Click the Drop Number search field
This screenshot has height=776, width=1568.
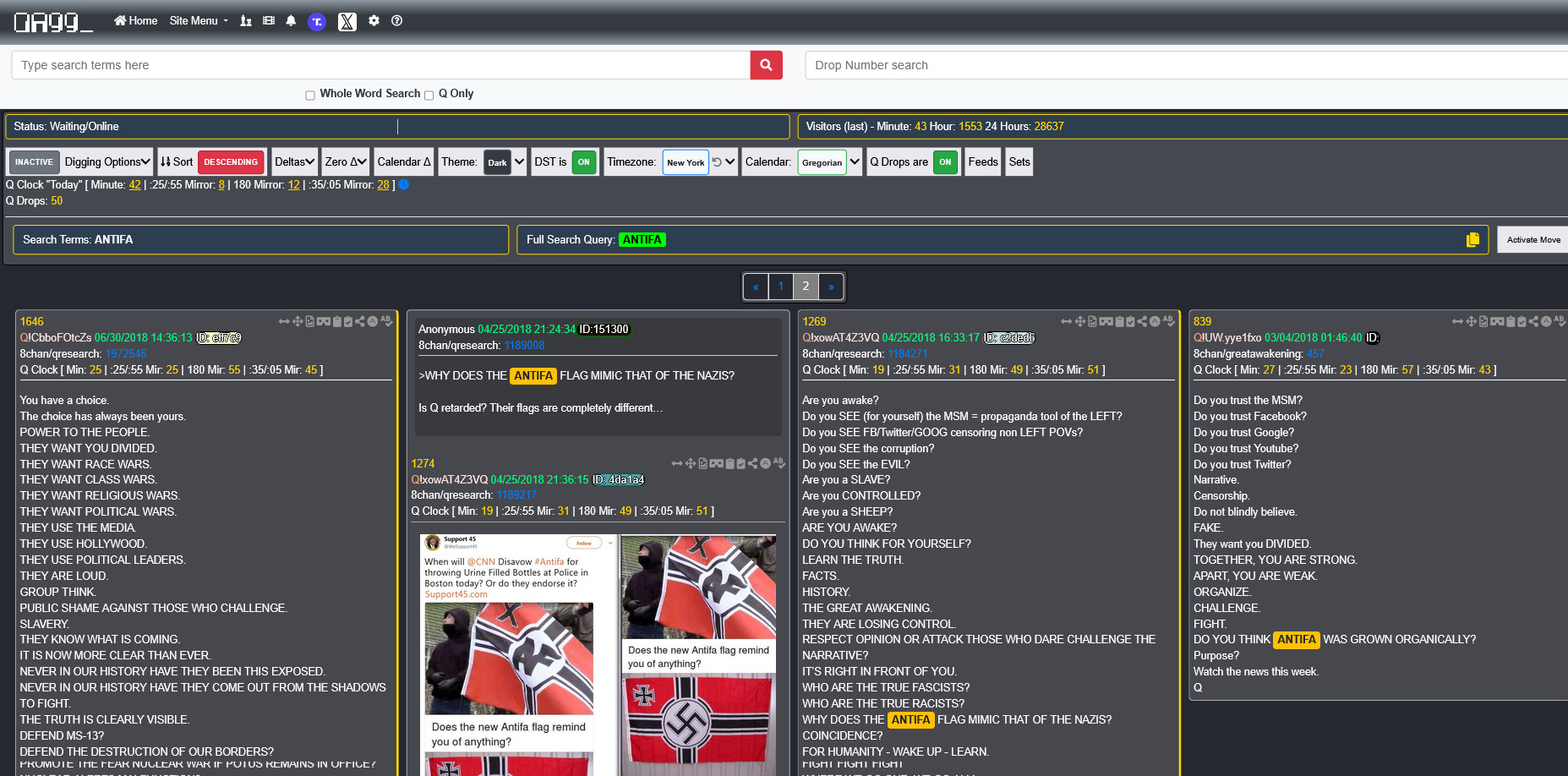1183,65
